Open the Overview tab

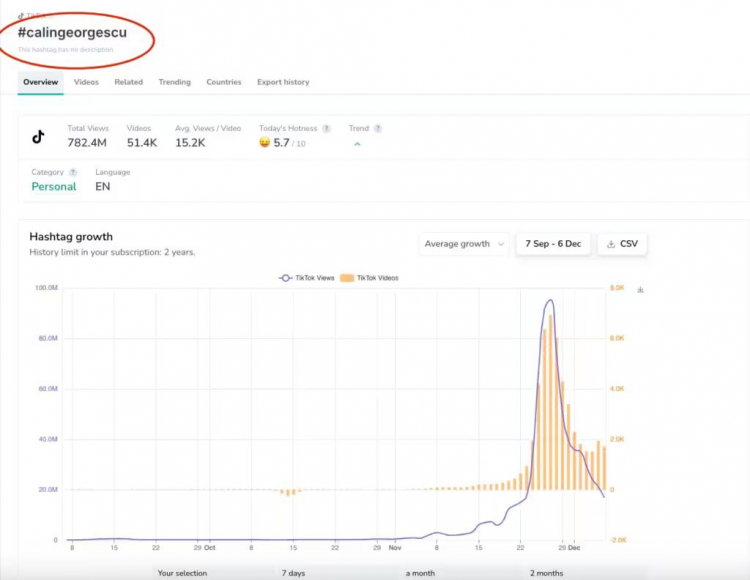pyautogui.click(x=41, y=82)
